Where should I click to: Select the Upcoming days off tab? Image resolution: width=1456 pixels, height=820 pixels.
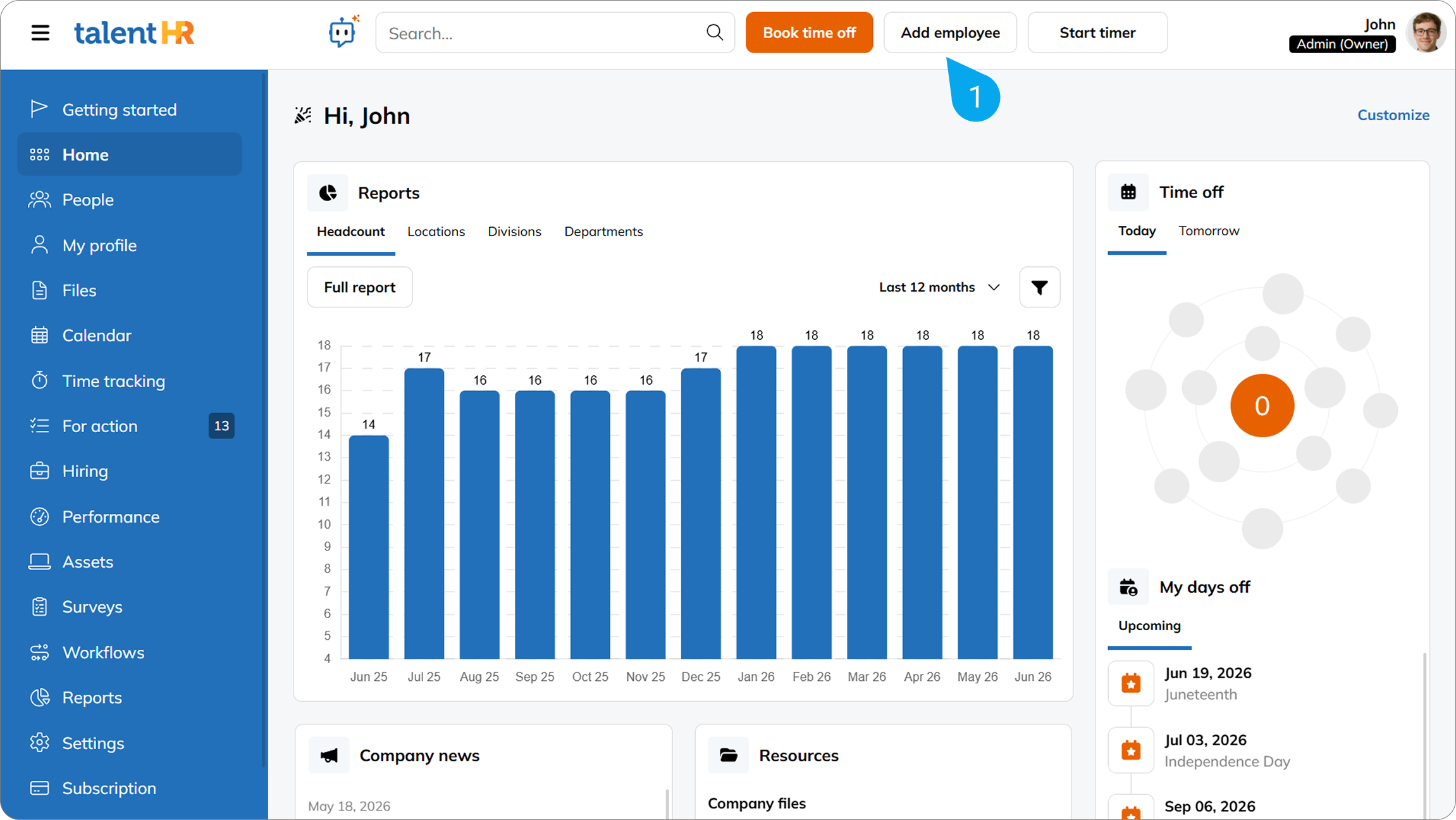coord(1150,626)
